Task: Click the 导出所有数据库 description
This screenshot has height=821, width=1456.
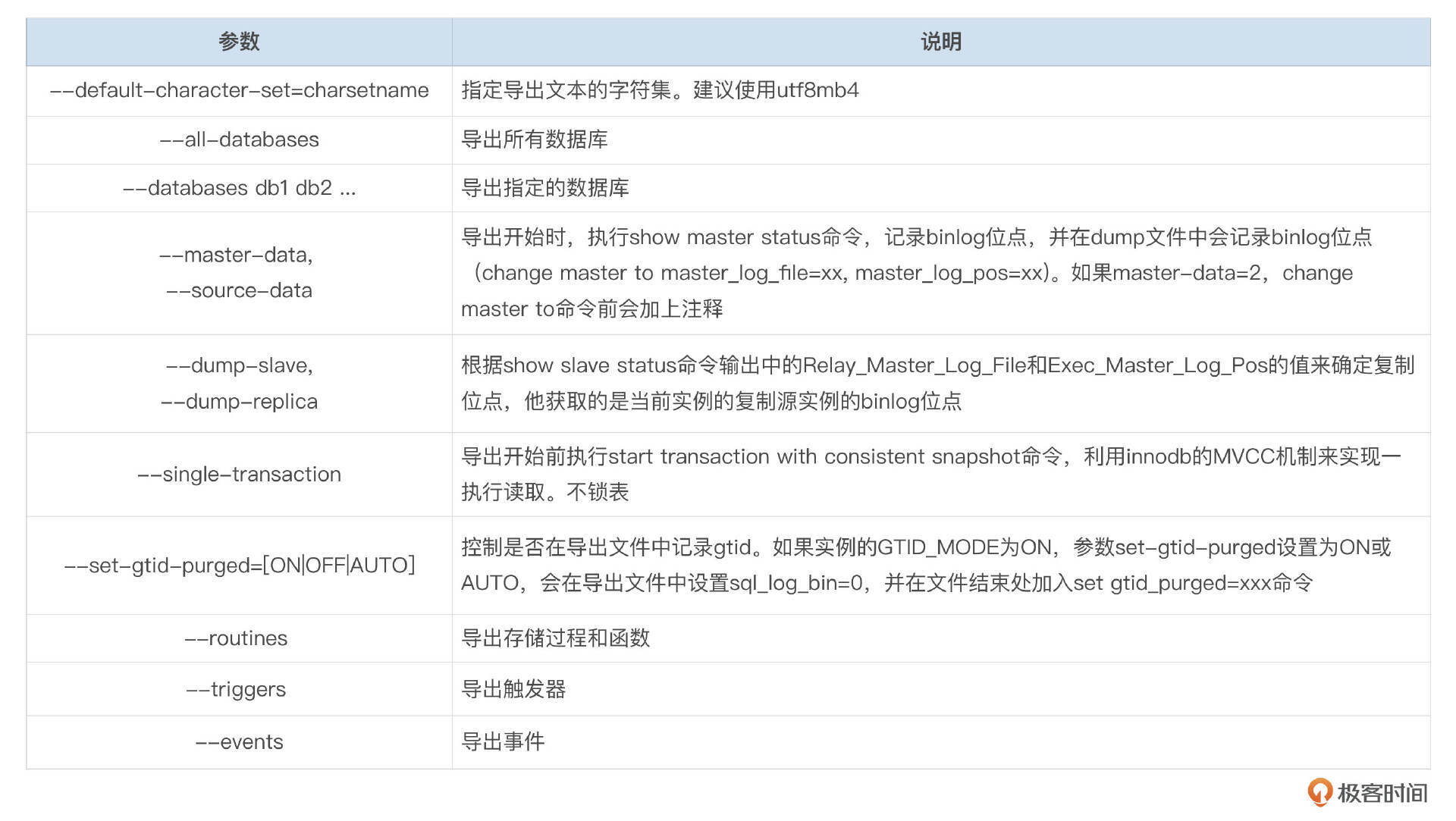Action: [x=534, y=139]
